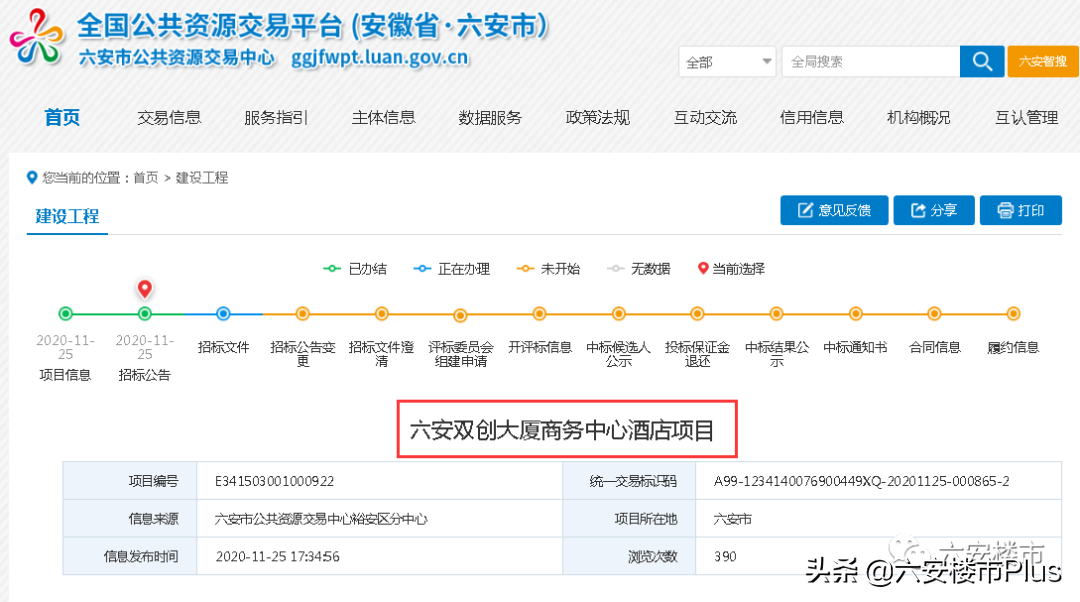Image resolution: width=1080 pixels, height=602 pixels.
Task: Click the 中标通知书 node on the timeline
Action: pyautogui.click(x=855, y=313)
